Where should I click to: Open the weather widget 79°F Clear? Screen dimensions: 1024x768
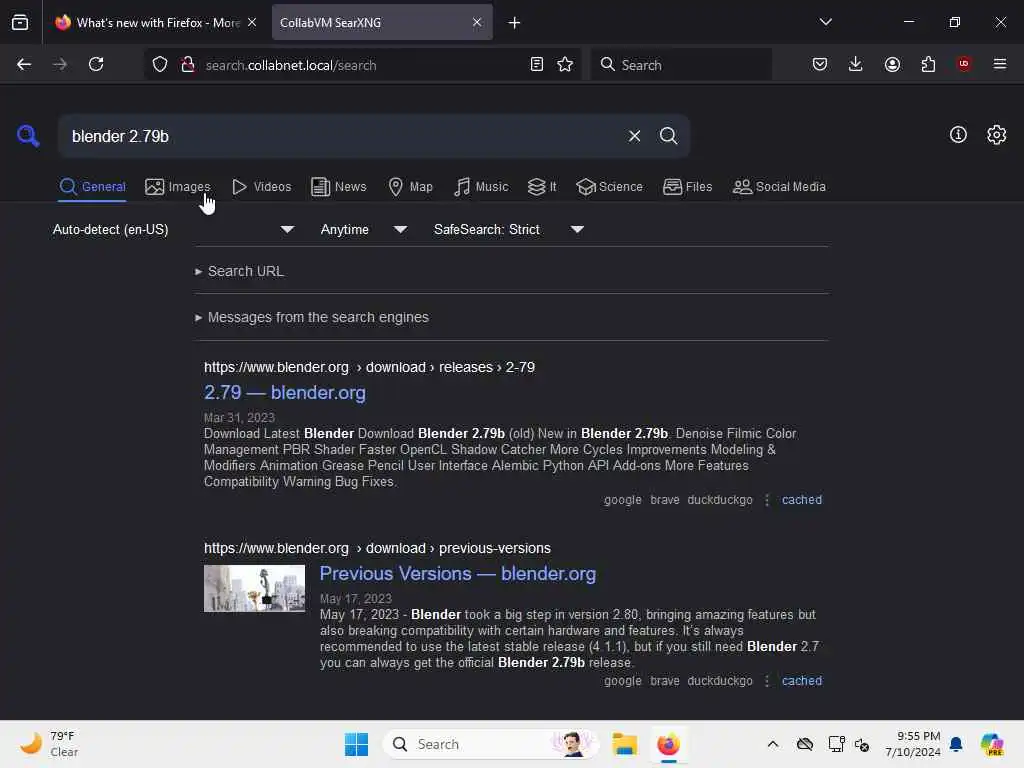coord(50,744)
